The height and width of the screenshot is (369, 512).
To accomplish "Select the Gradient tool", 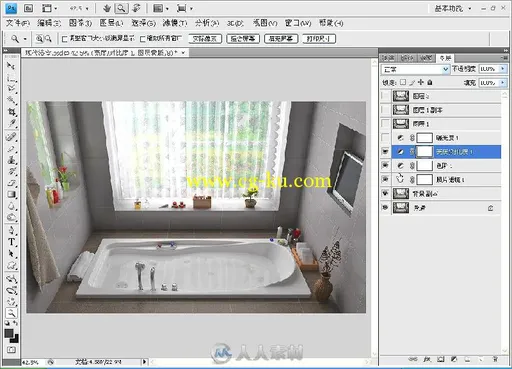I will click(11, 194).
